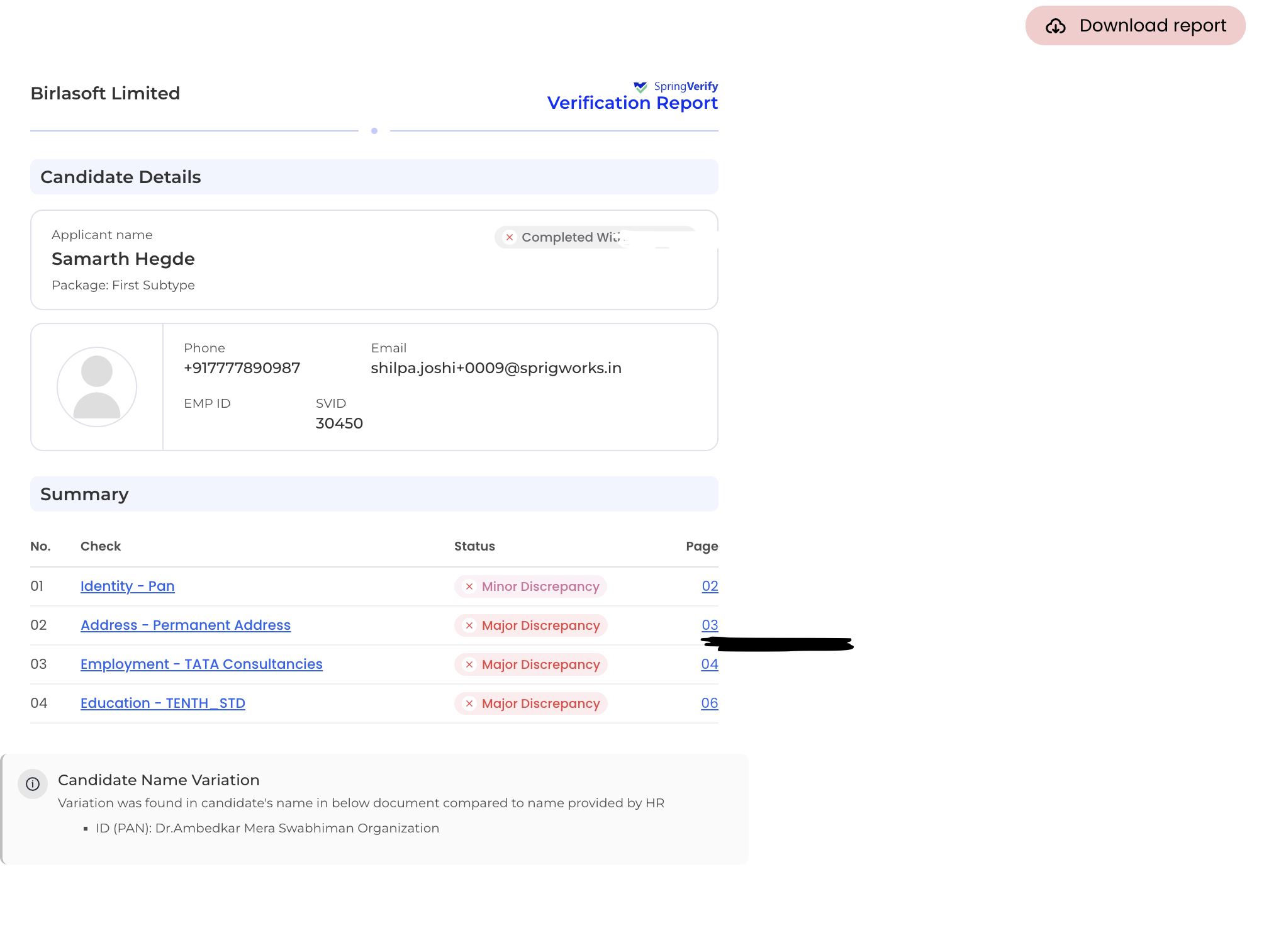The image size is (1264, 952).
Task: Click the info icon beside Candidate Name Variation
Action: pyautogui.click(x=33, y=784)
